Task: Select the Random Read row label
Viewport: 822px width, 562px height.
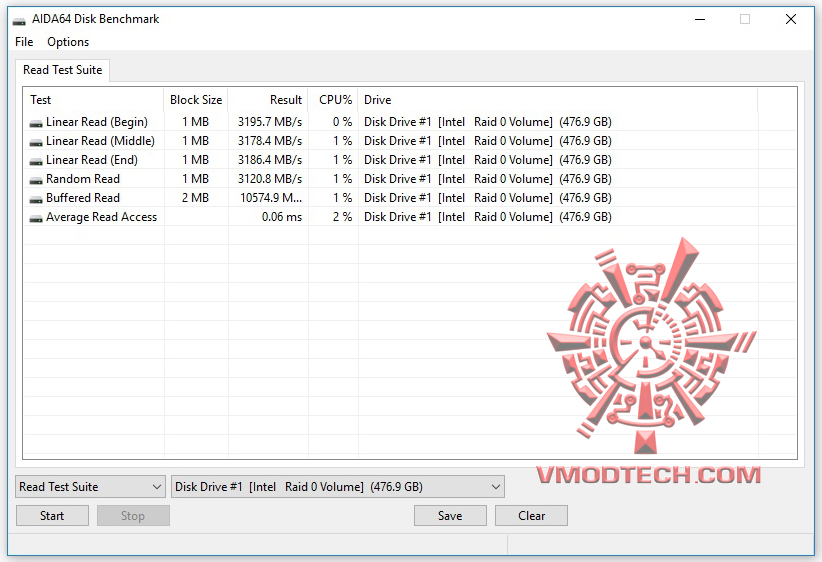Action: 83,179
